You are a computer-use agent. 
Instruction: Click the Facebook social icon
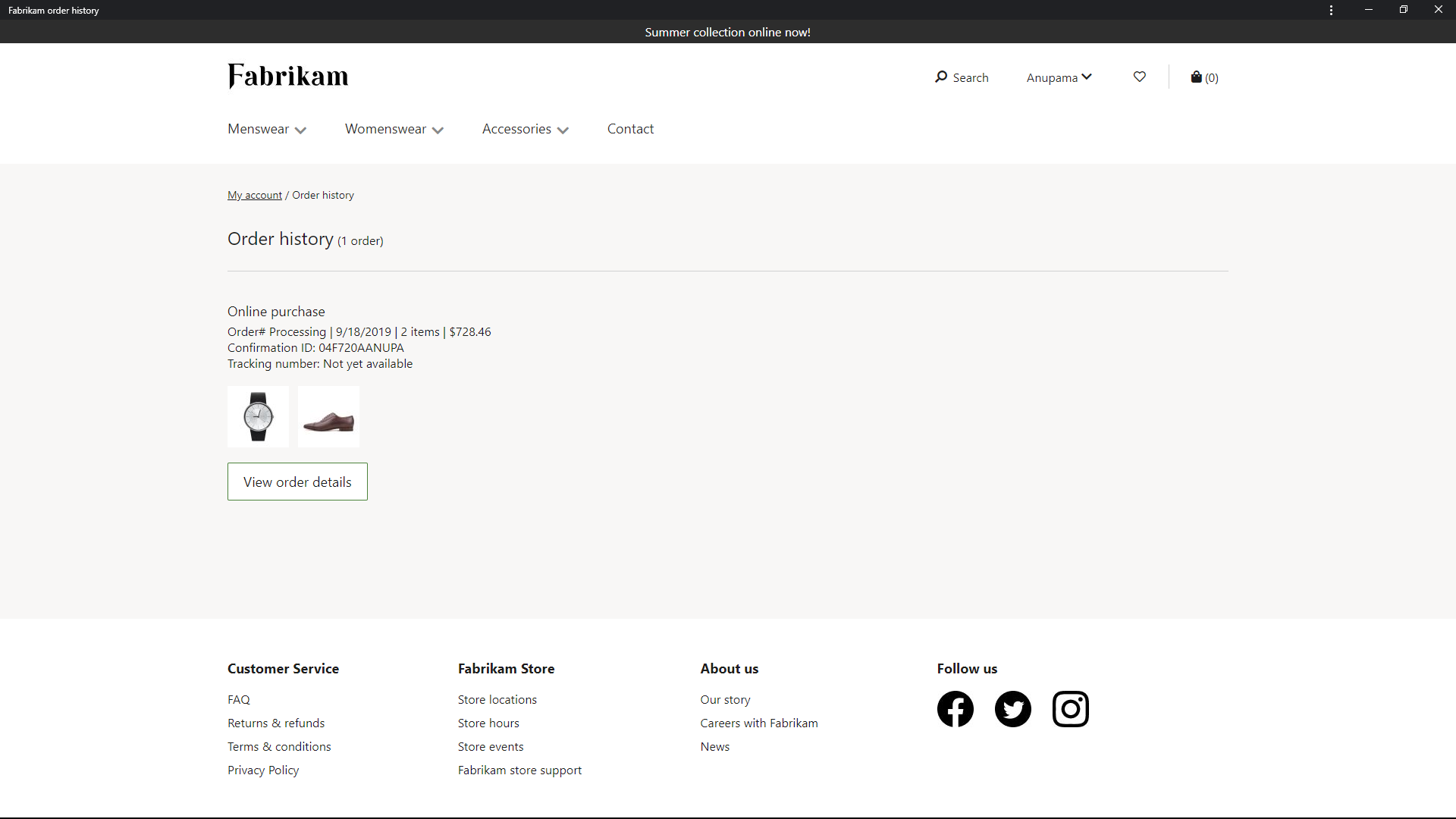[955, 709]
